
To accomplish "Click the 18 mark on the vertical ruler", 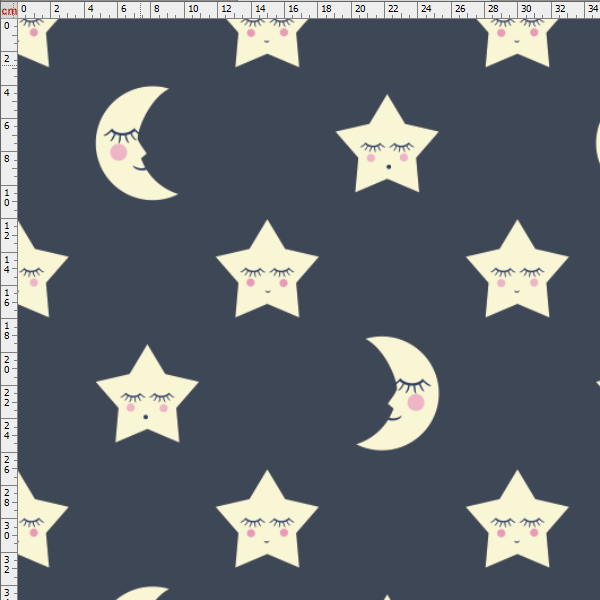I will point(7,331).
